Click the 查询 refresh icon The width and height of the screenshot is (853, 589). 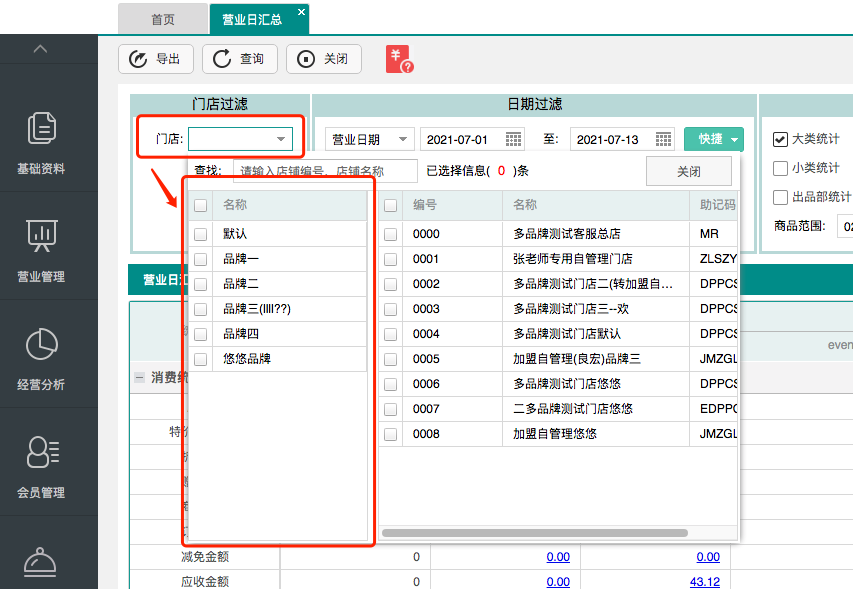(221, 59)
